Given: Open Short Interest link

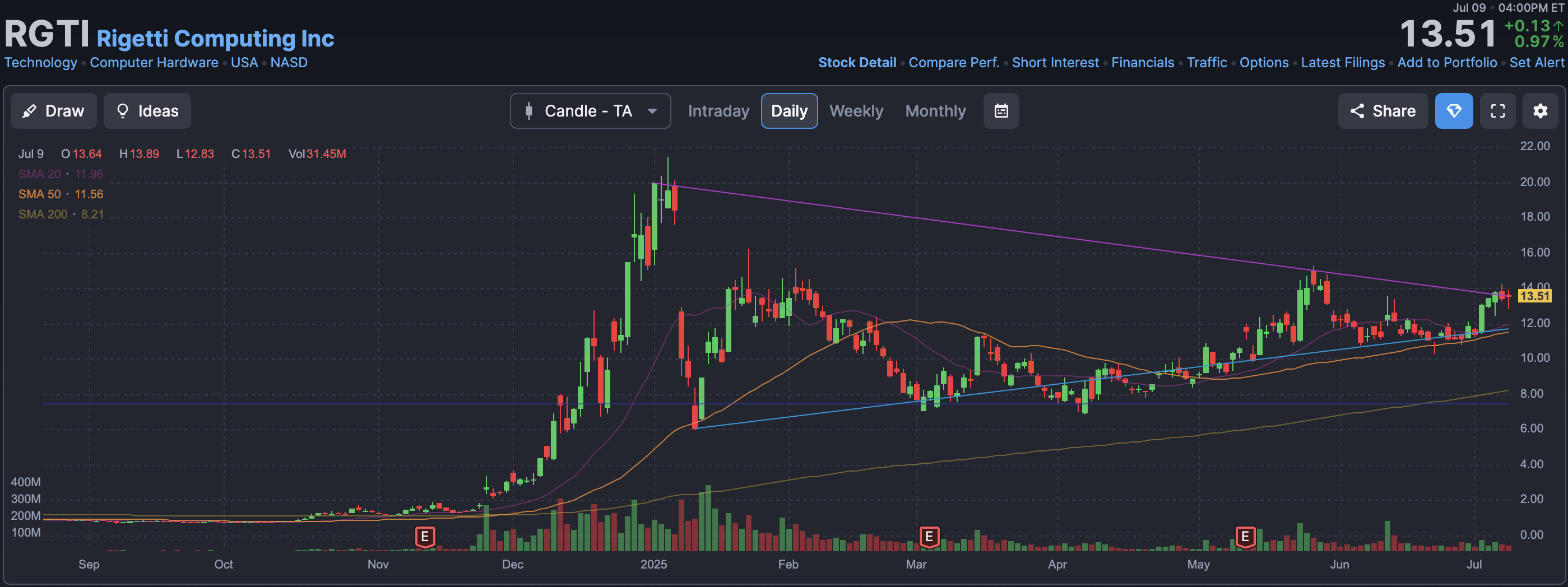Looking at the screenshot, I should tap(1055, 63).
